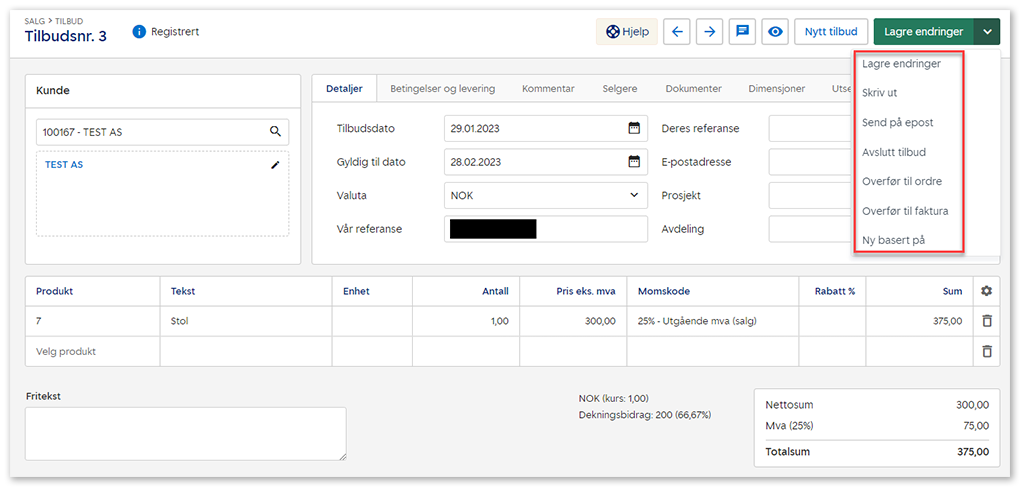Click the eye preview icon
Image resolution: width=1020 pixels, height=487 pixels.
[775, 32]
